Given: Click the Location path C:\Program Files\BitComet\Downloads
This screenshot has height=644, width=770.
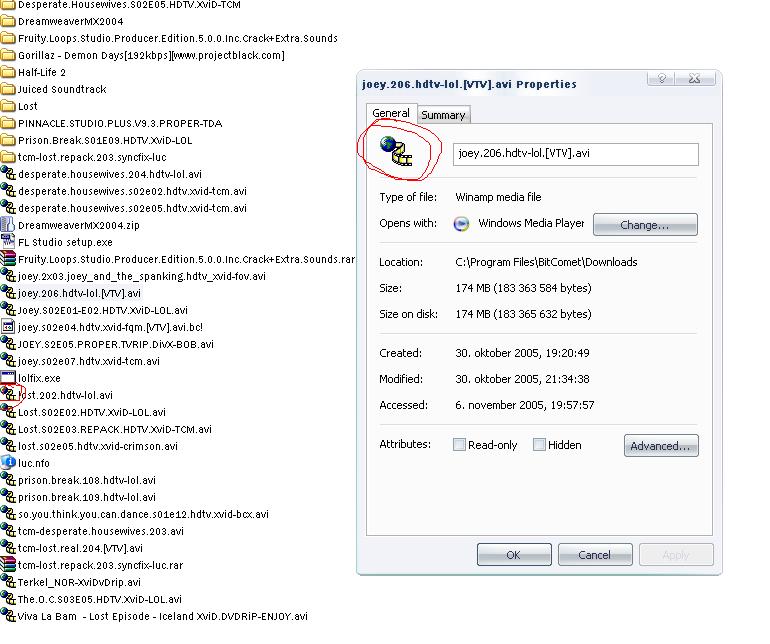Looking at the screenshot, I should tap(546, 262).
